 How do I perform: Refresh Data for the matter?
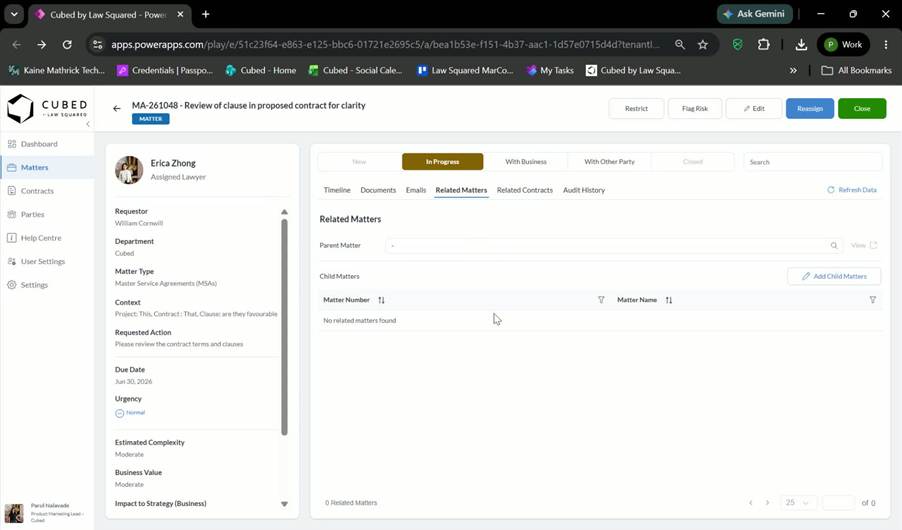pos(852,190)
